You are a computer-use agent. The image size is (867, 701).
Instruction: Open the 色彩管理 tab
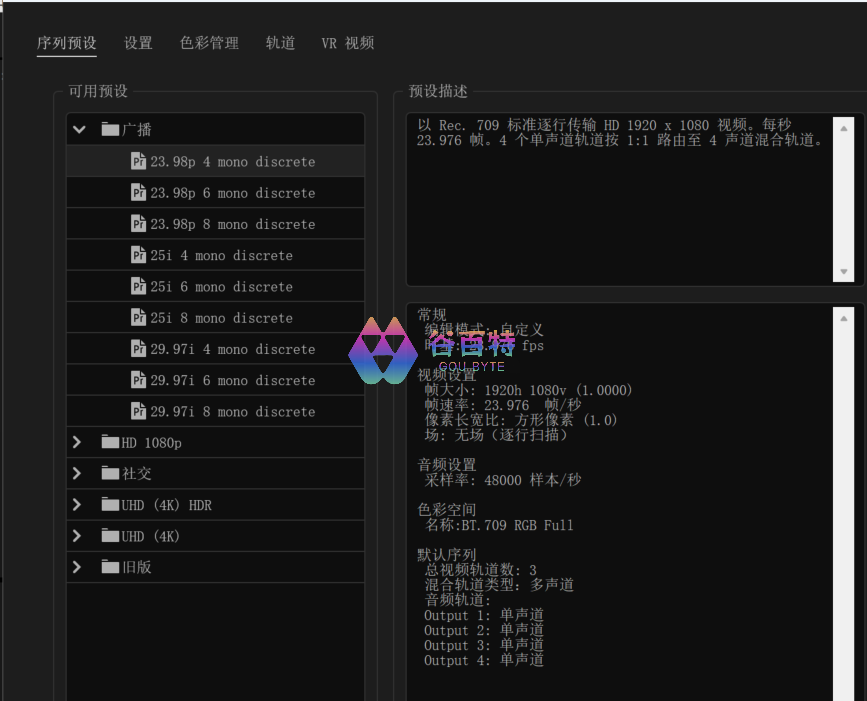click(209, 43)
